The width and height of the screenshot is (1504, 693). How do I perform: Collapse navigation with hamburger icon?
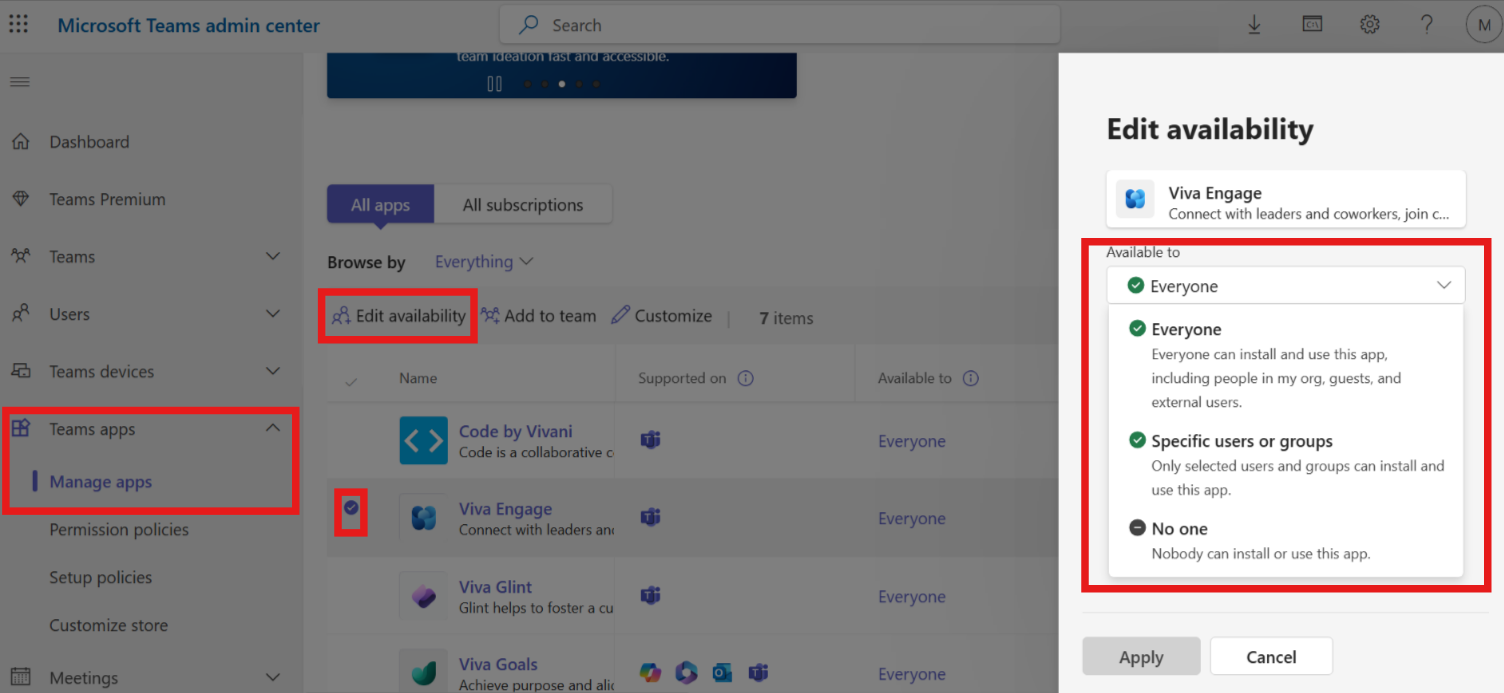(19, 81)
